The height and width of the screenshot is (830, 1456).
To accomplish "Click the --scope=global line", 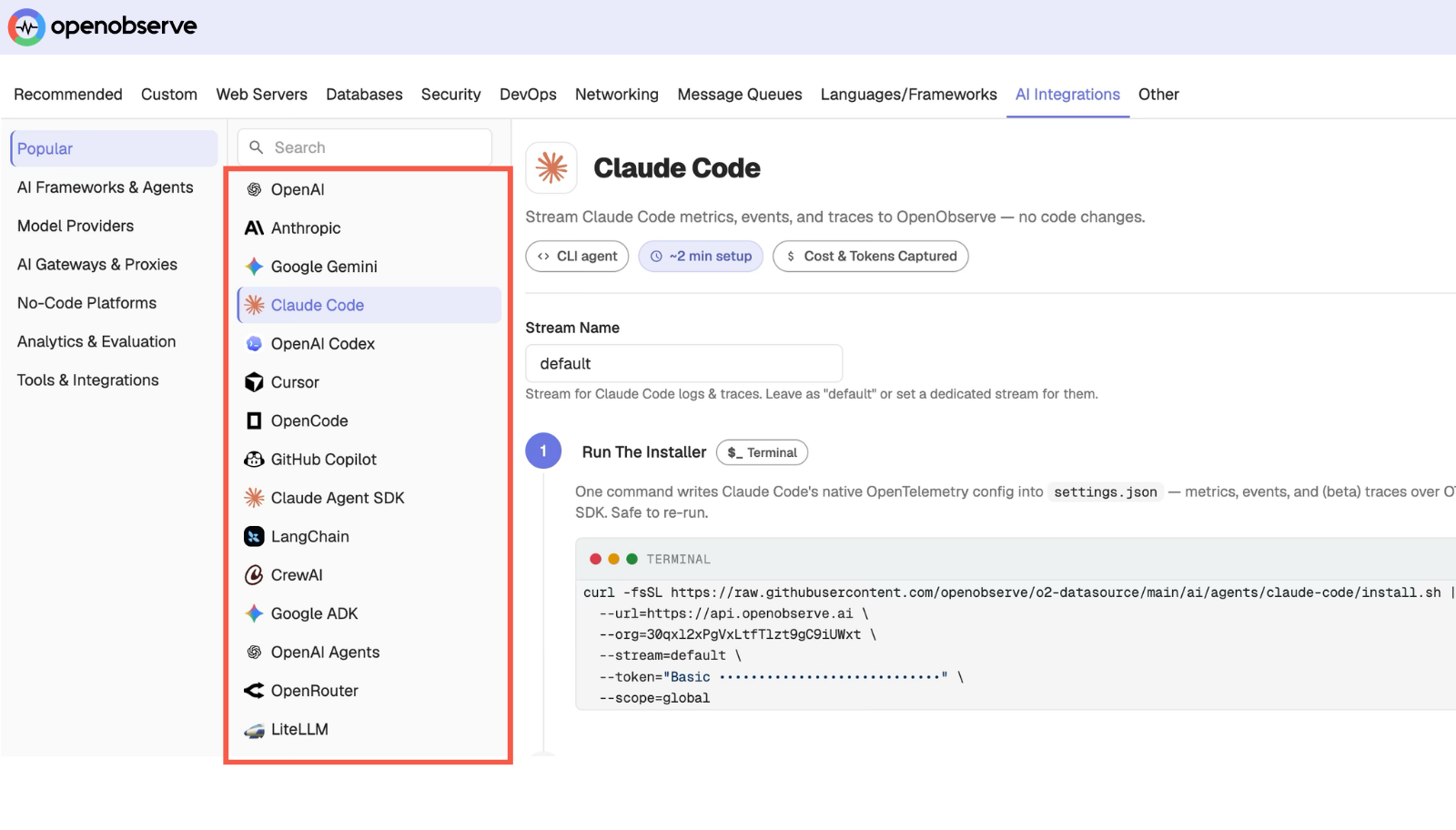I will (654, 698).
